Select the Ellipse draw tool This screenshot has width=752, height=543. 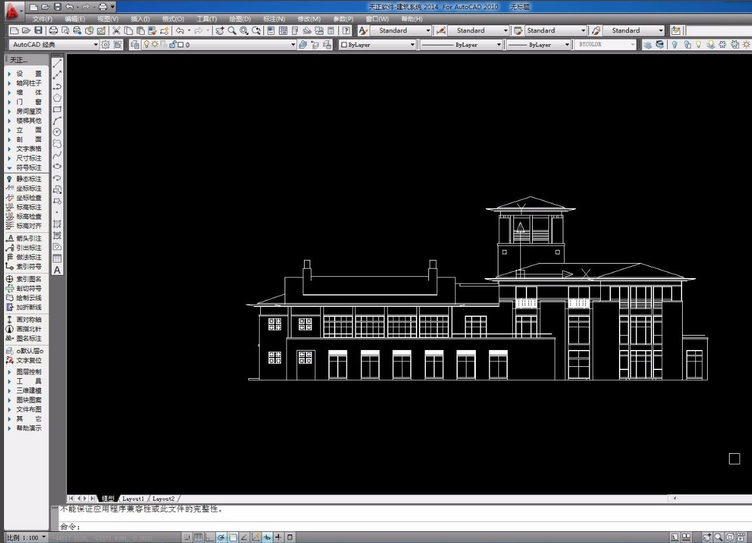point(57,166)
